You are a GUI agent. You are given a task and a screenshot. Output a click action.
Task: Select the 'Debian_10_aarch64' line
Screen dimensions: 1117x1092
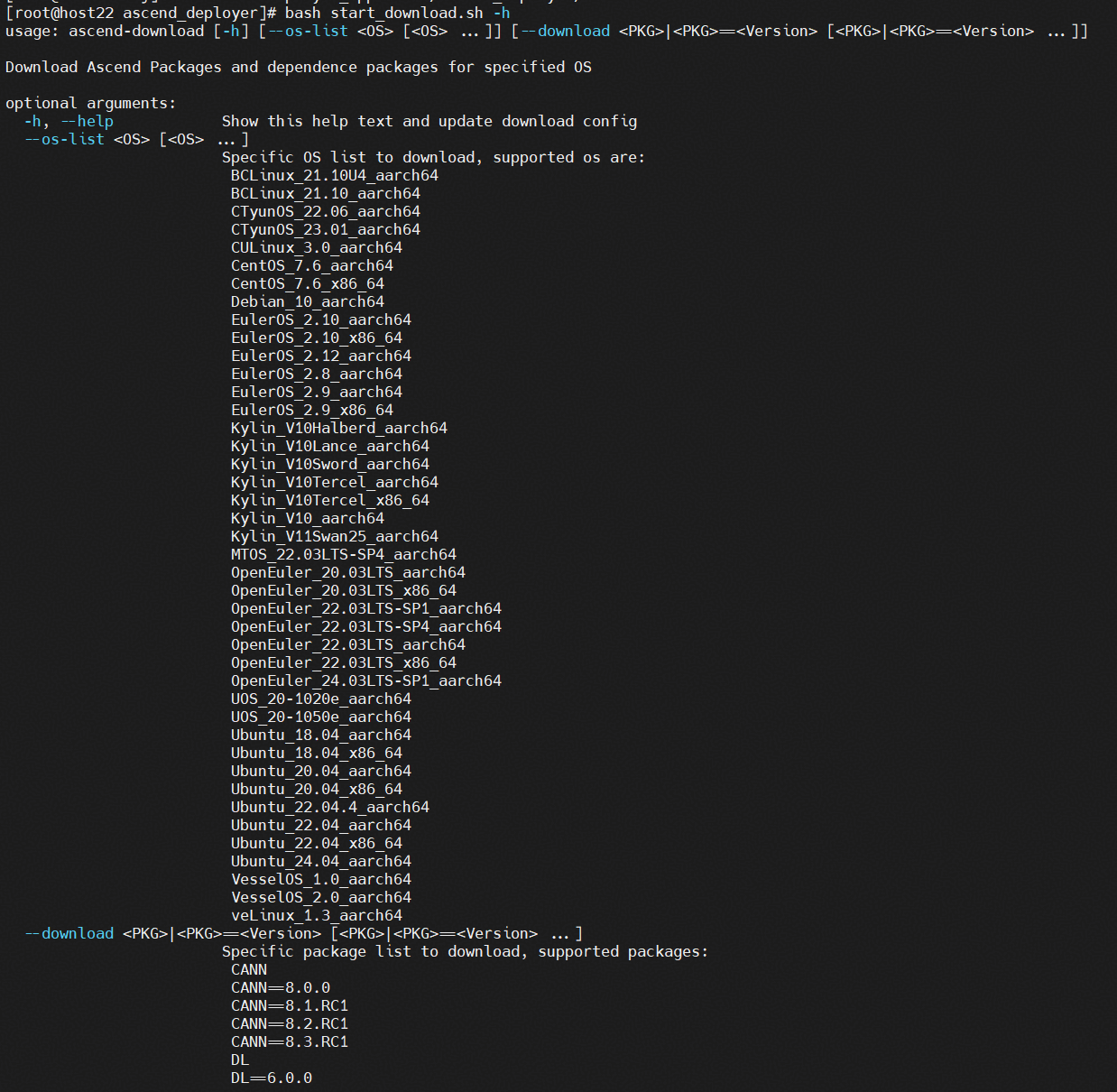pyautogui.click(x=308, y=301)
